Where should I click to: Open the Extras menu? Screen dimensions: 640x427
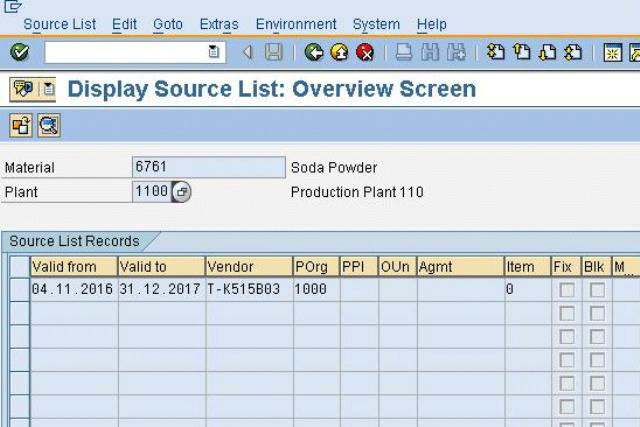(x=219, y=24)
